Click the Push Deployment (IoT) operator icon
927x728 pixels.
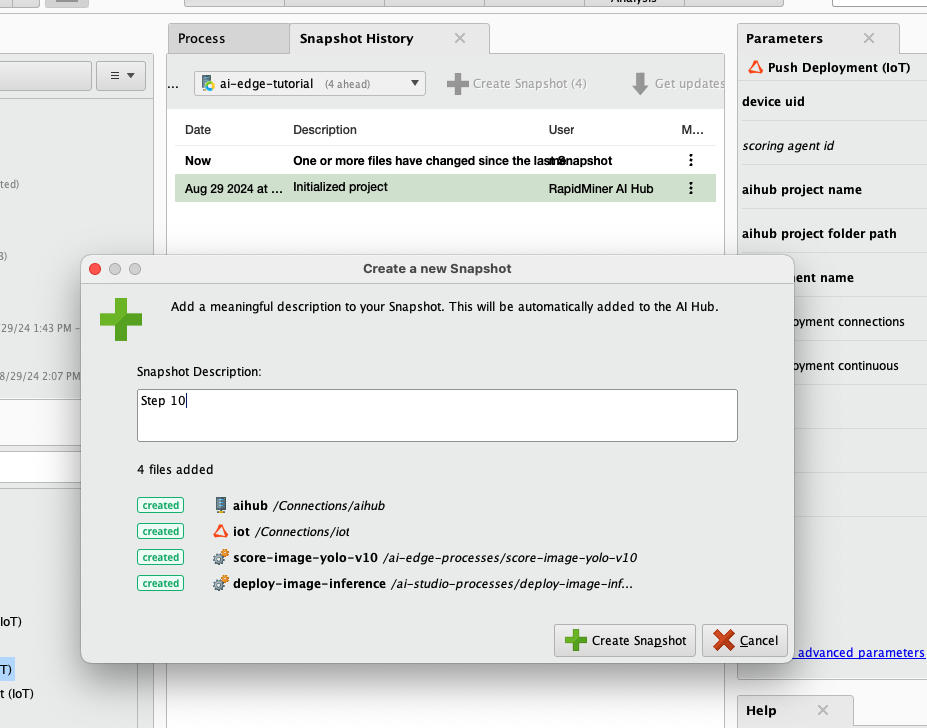[x=755, y=68]
